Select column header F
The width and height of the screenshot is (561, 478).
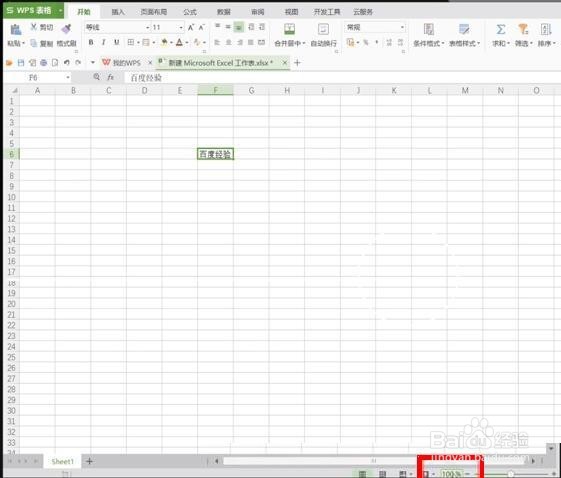pos(215,91)
